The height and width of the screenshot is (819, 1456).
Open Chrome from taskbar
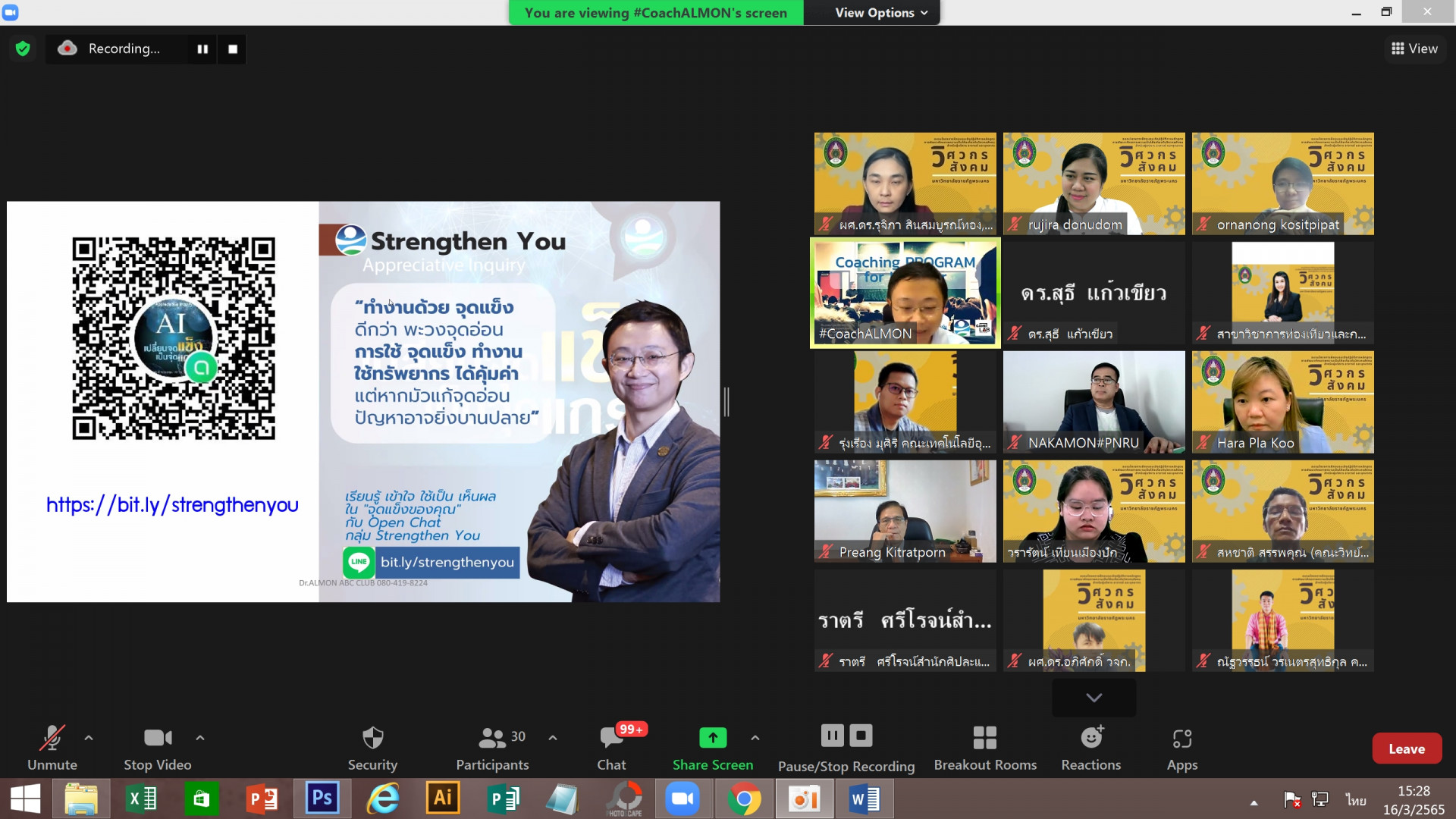point(744,799)
